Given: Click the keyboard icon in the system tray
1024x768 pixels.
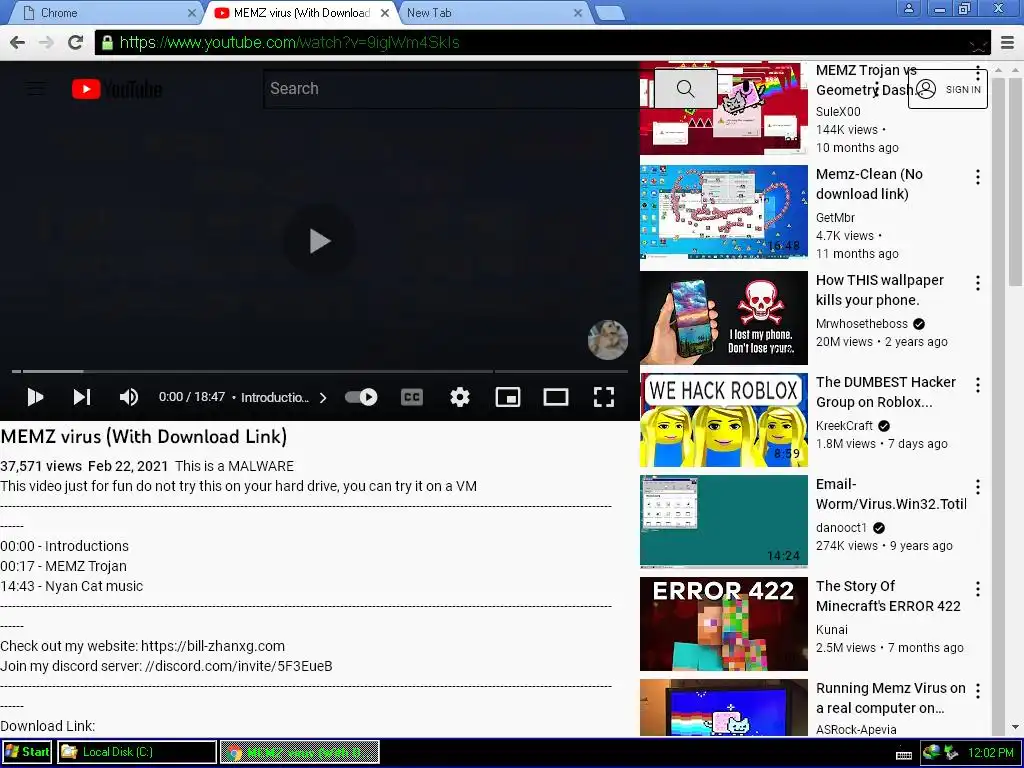Looking at the screenshot, I should tap(904, 754).
